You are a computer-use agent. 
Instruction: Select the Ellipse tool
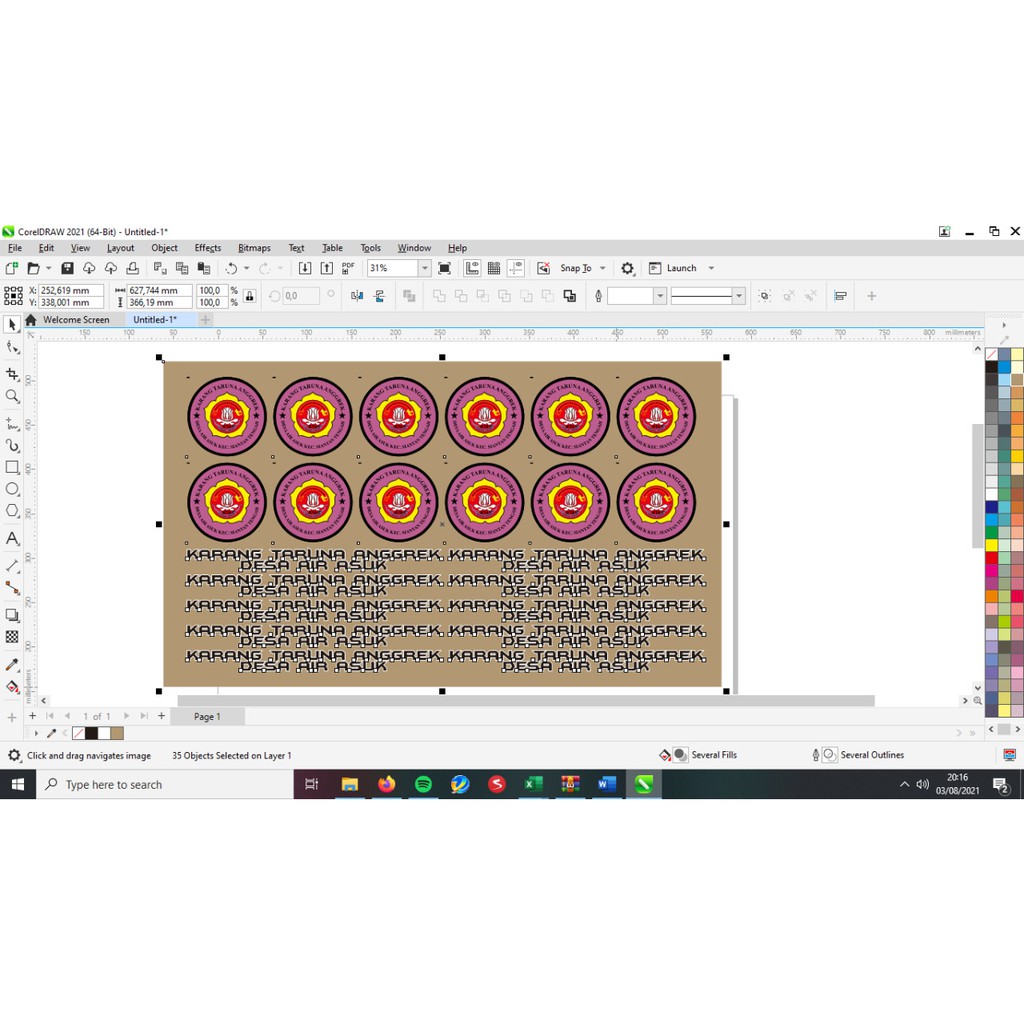12,489
